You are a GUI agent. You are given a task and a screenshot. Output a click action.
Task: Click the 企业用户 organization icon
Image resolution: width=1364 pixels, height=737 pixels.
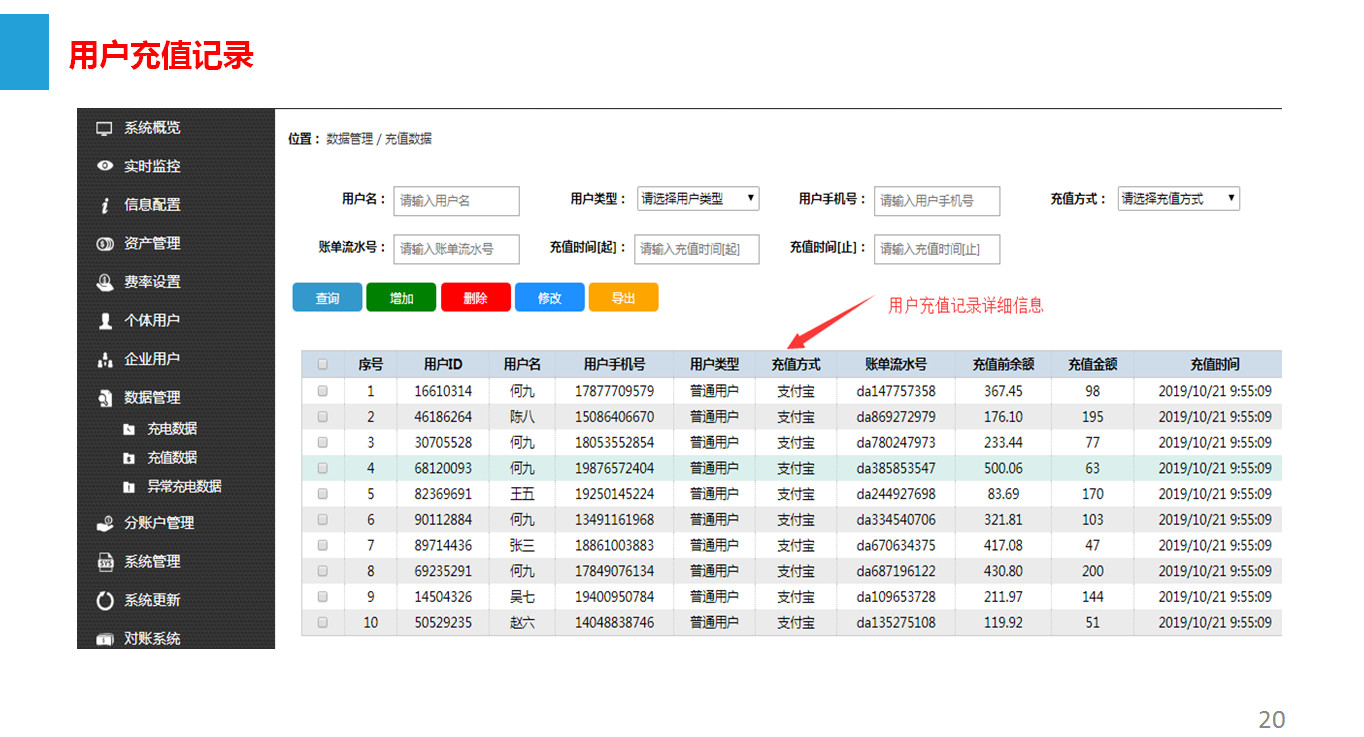pos(104,360)
